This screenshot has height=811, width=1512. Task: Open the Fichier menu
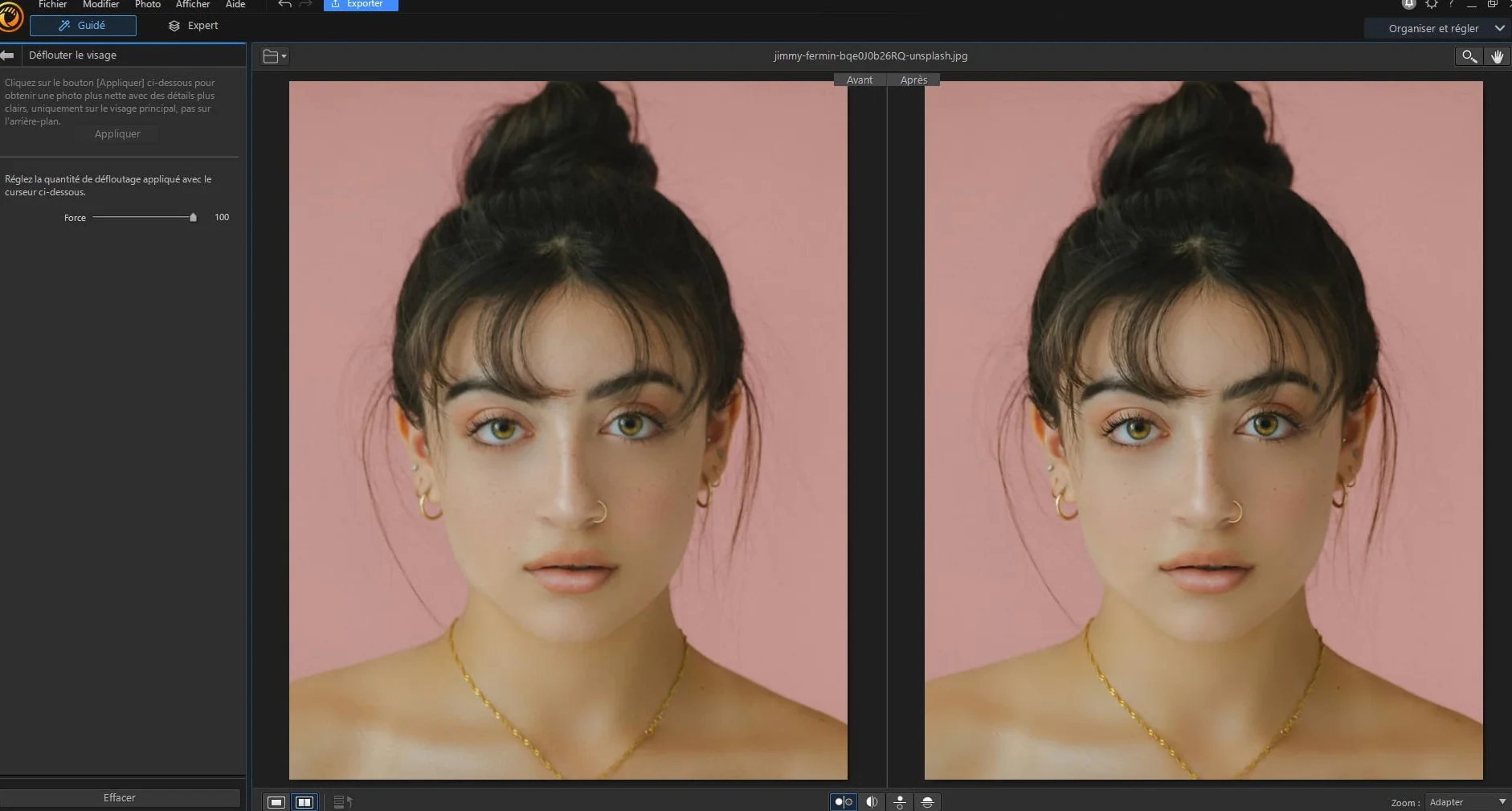(53, 5)
